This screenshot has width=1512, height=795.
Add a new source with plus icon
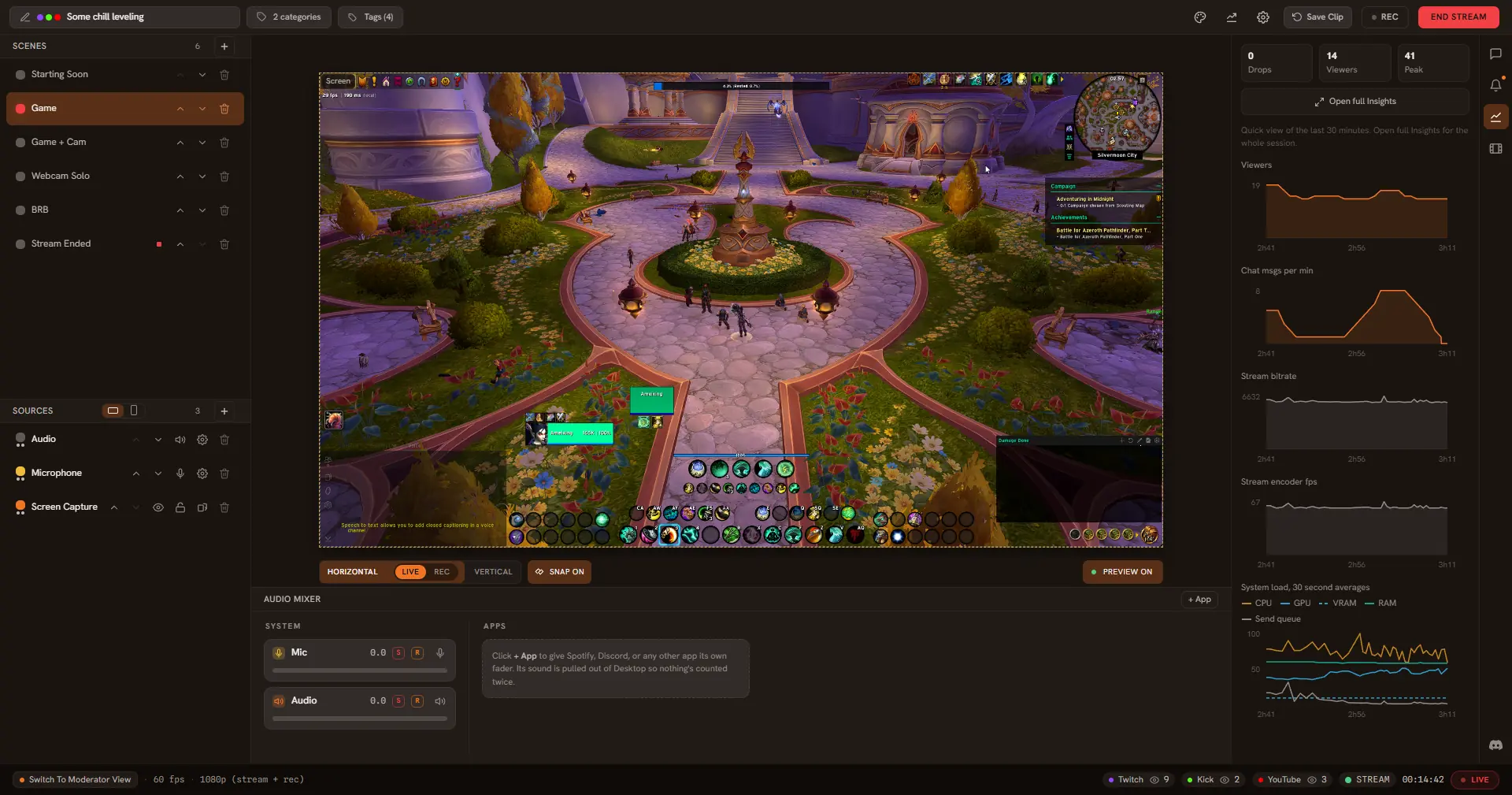(224, 411)
